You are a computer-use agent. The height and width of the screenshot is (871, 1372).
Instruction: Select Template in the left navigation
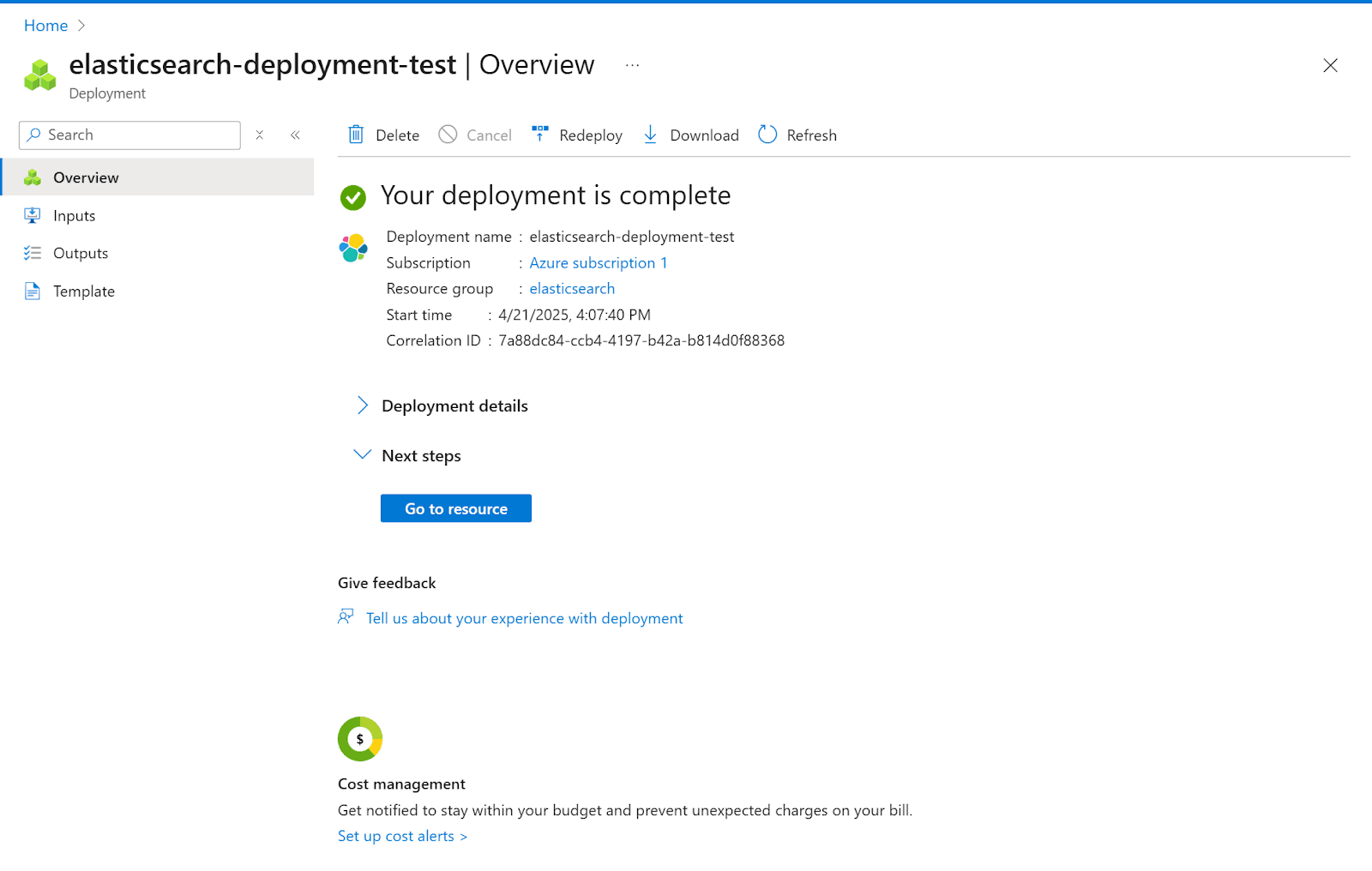coord(83,291)
